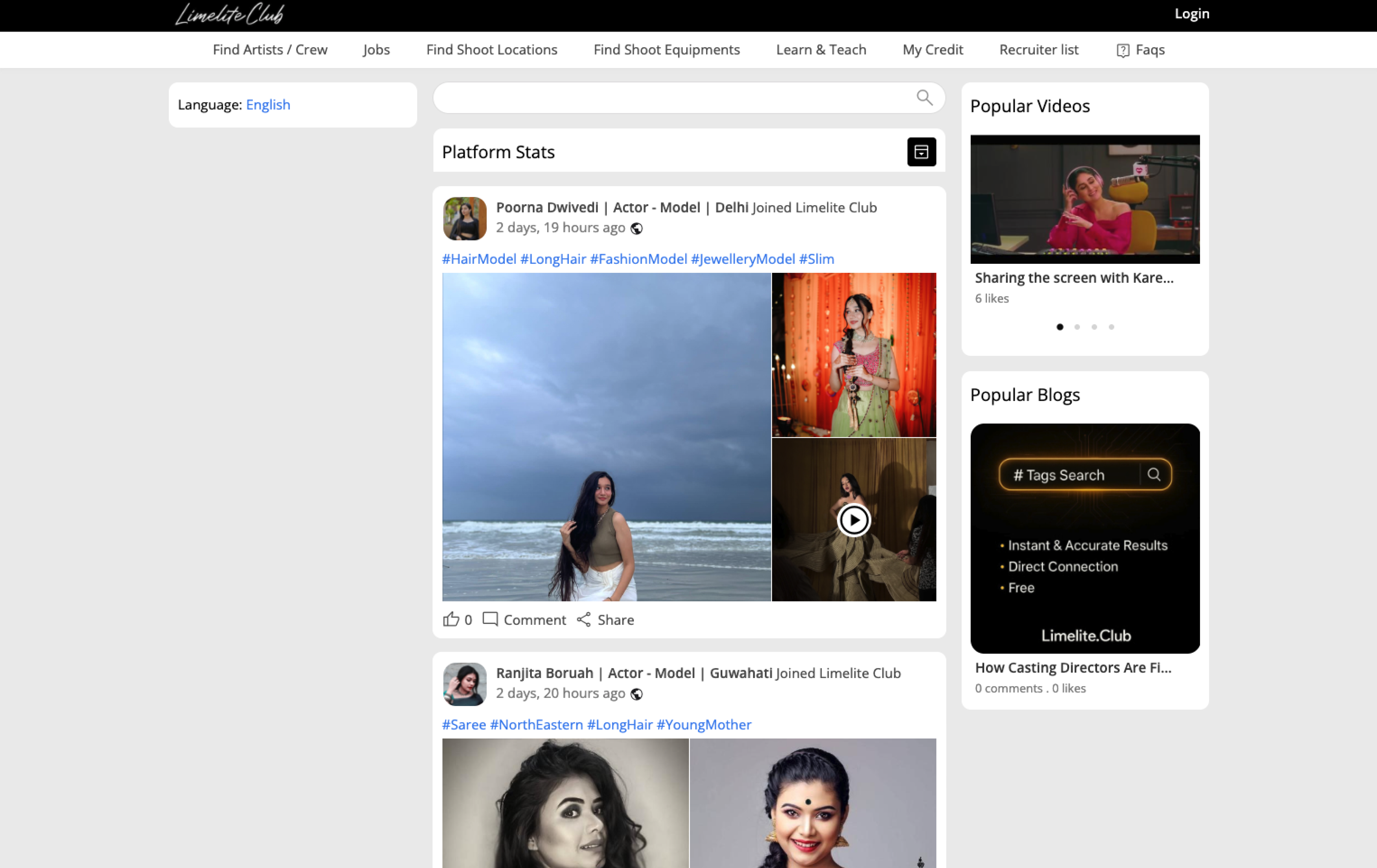Go to Find Shoot Equipments
Screen dimensions: 1377x868
667,50
